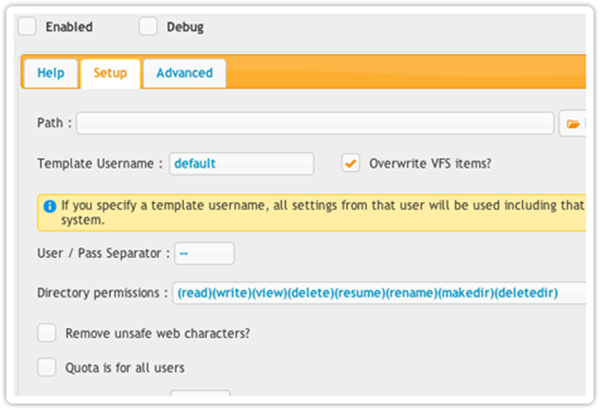
Task: Tick the Quota is for all users checkbox
Action: [46, 366]
